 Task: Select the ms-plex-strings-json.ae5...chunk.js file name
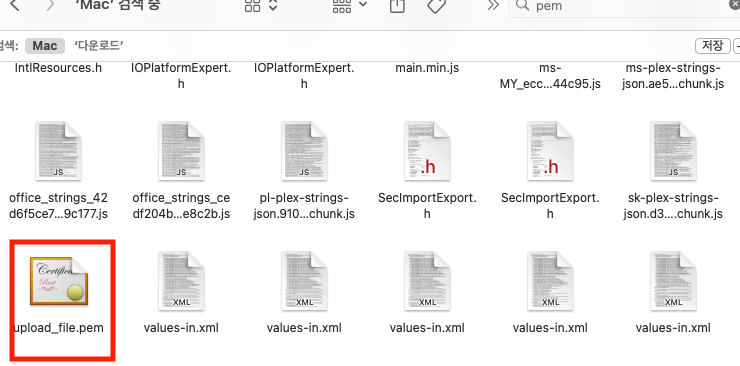click(x=673, y=76)
